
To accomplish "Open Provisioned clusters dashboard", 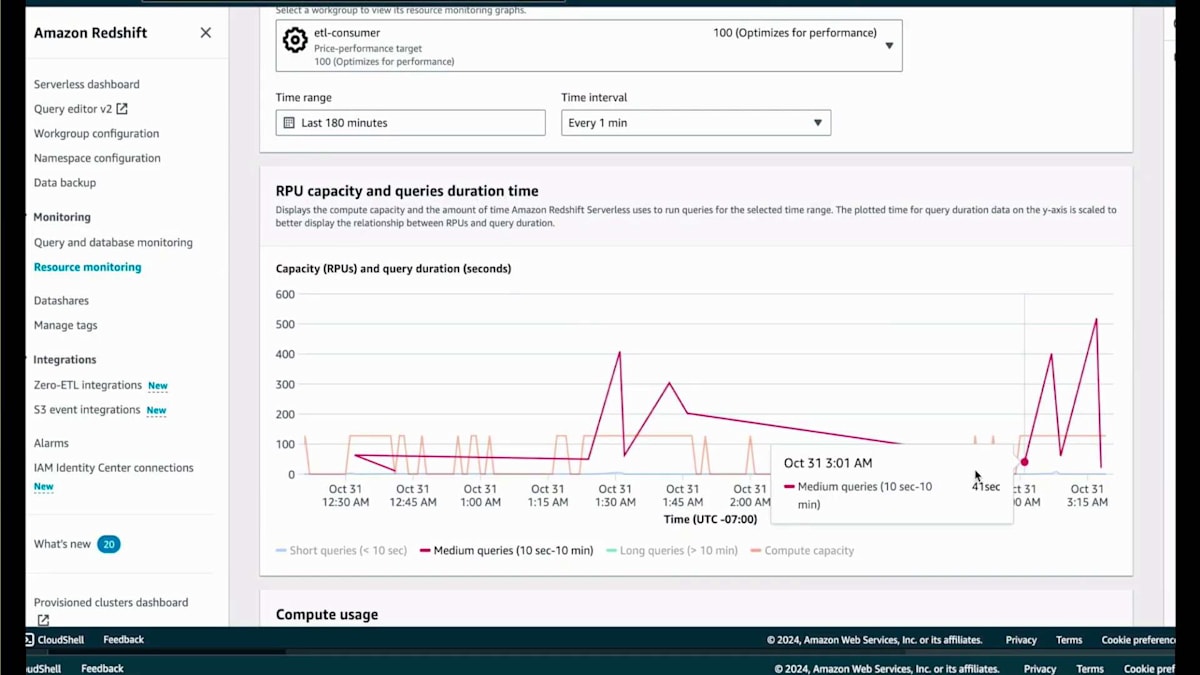I will (111, 602).
